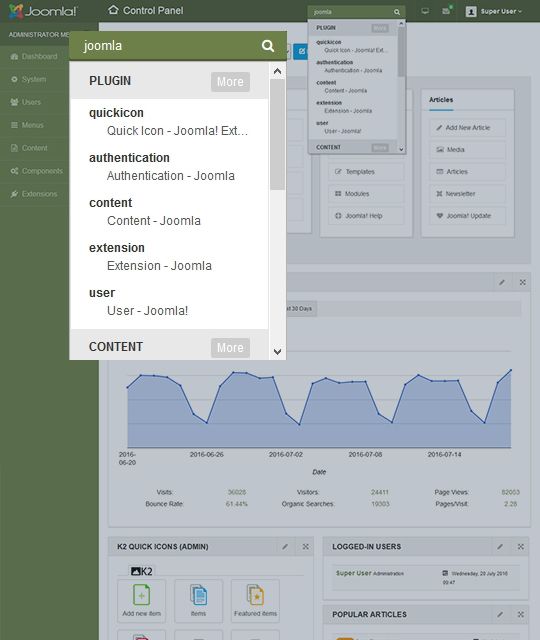Open the Extensions sidebar menu

pos(34,194)
